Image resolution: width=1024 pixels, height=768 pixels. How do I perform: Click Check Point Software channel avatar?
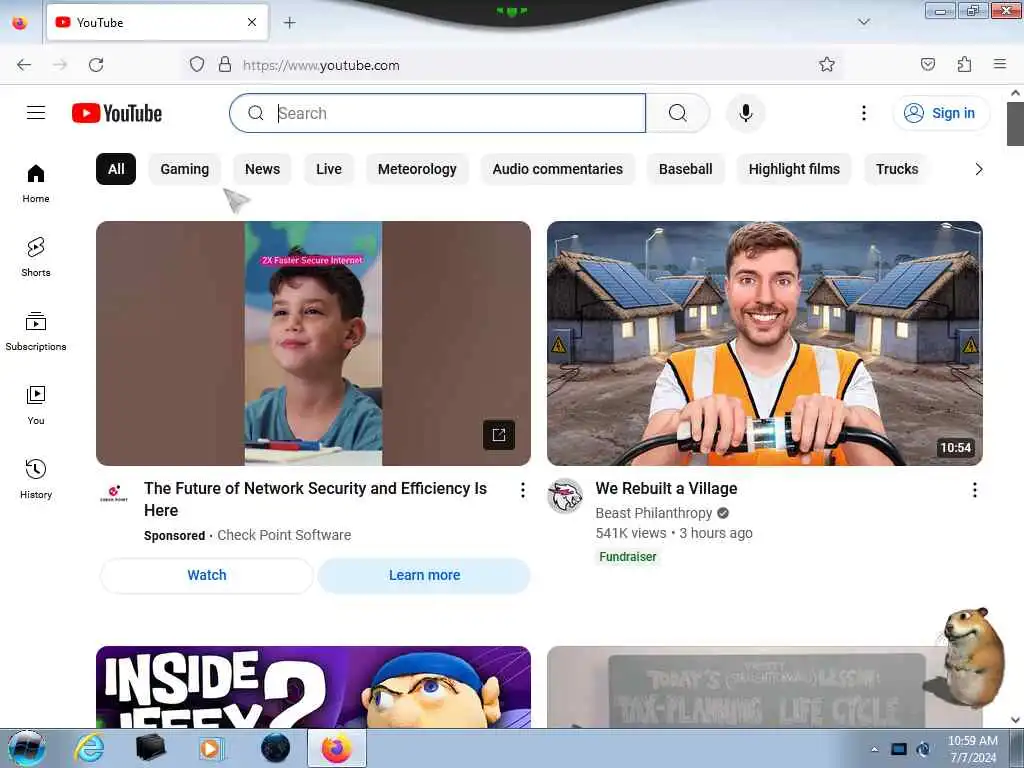click(x=114, y=493)
